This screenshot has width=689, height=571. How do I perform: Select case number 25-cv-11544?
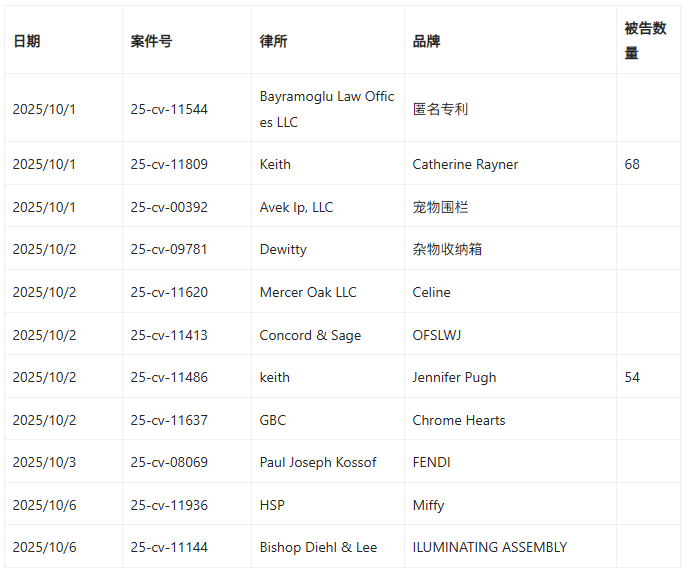pos(169,109)
